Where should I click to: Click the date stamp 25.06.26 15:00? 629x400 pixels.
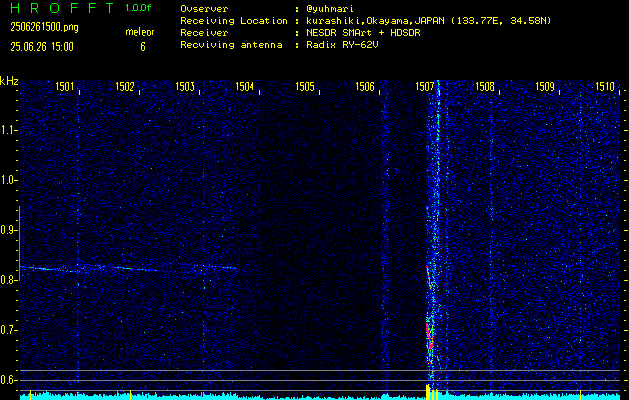pos(42,47)
